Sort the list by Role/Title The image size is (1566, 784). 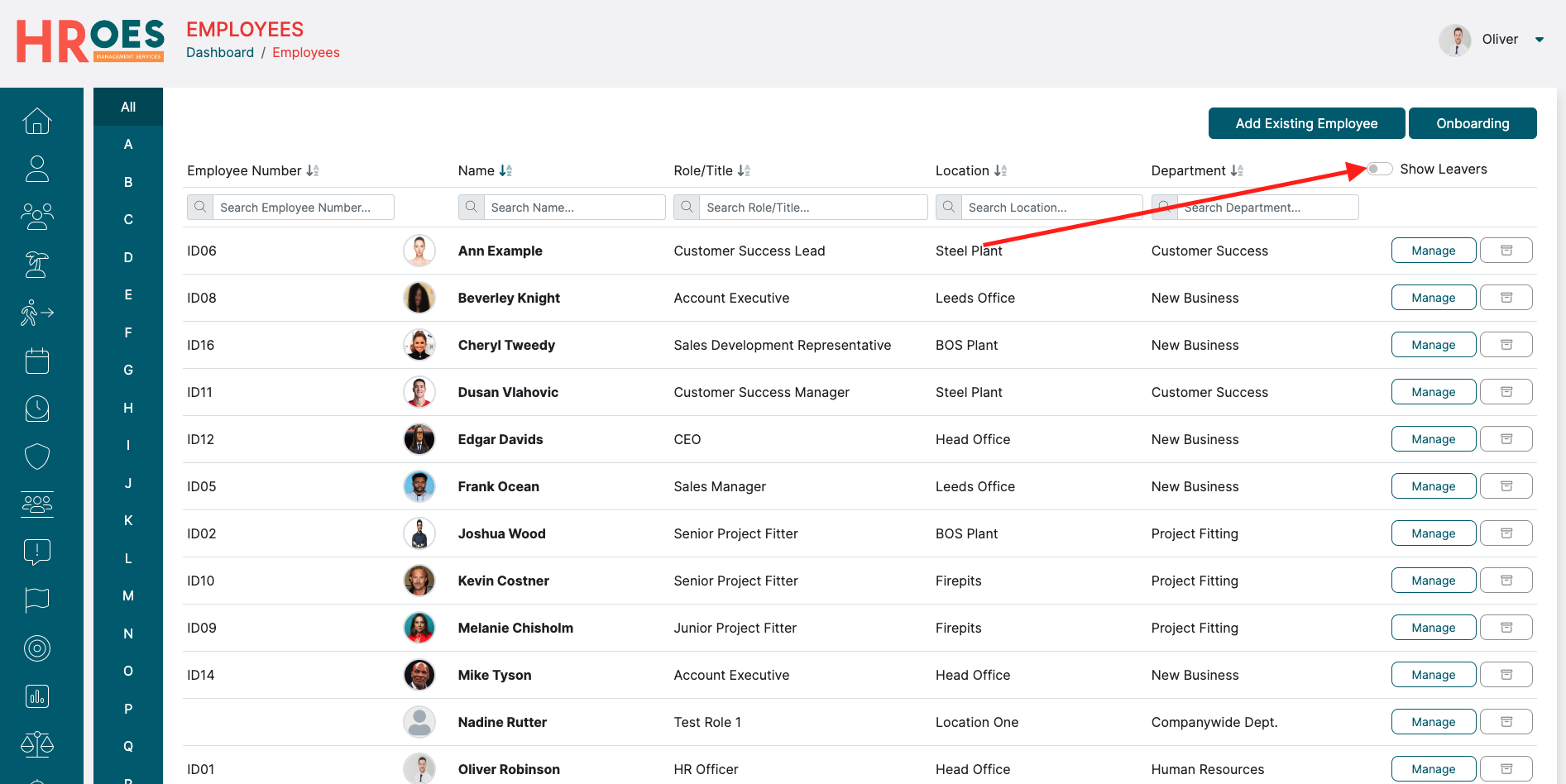(744, 170)
